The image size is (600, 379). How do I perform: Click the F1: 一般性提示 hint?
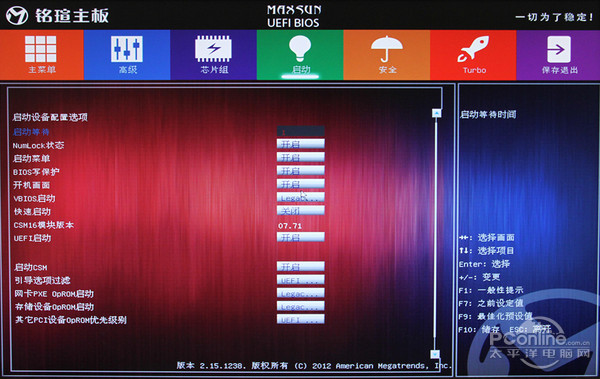click(491, 290)
